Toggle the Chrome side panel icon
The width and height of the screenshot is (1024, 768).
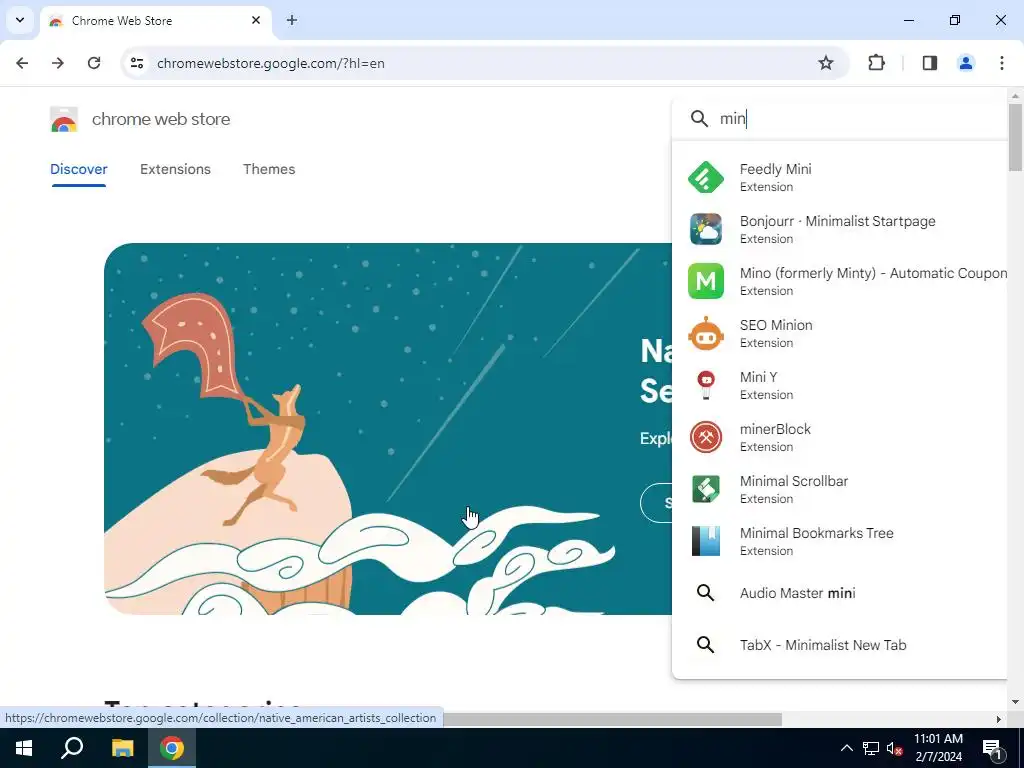929,63
